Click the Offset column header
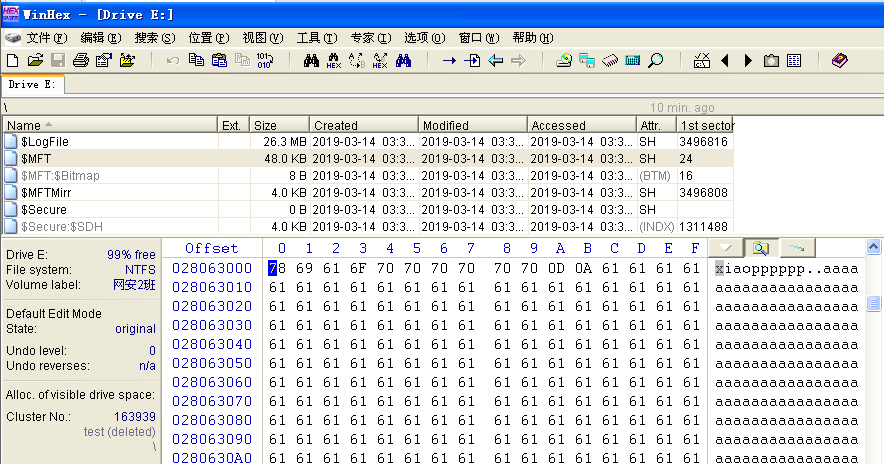 211,248
